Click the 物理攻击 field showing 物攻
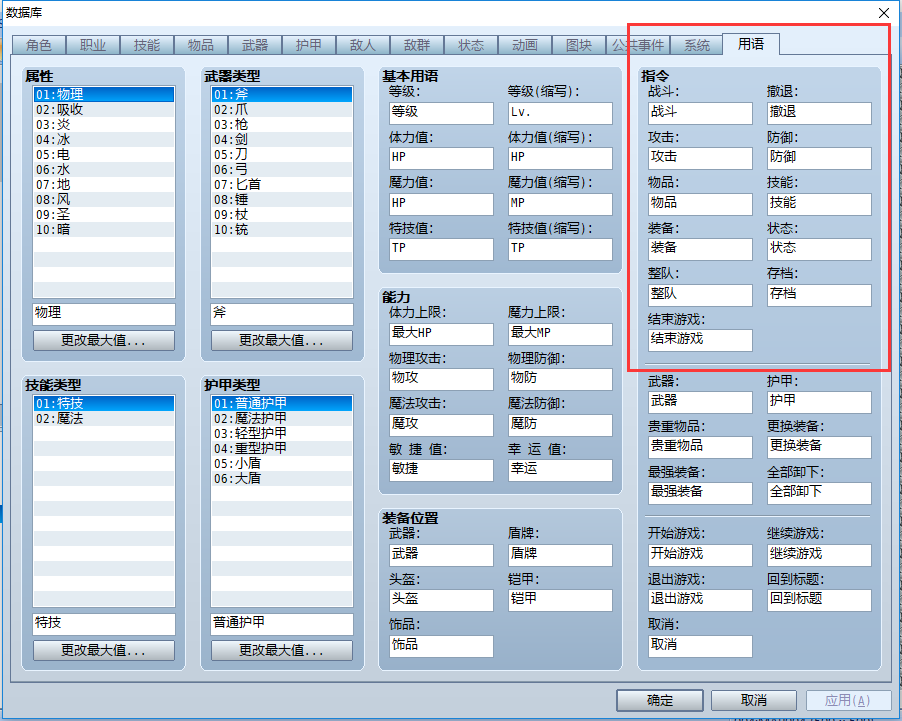 pyautogui.click(x=441, y=379)
